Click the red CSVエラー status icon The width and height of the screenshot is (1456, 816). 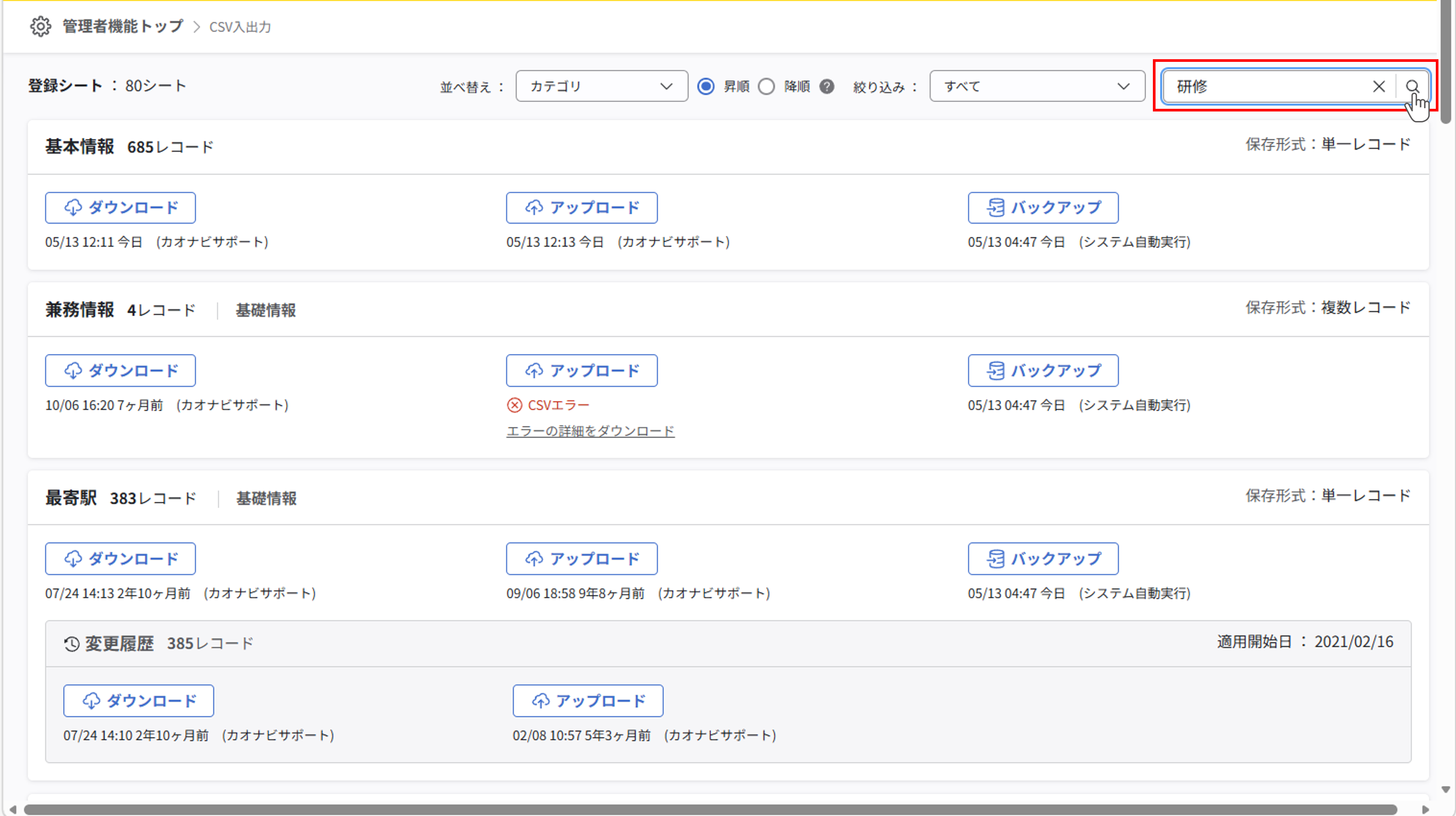(x=514, y=405)
